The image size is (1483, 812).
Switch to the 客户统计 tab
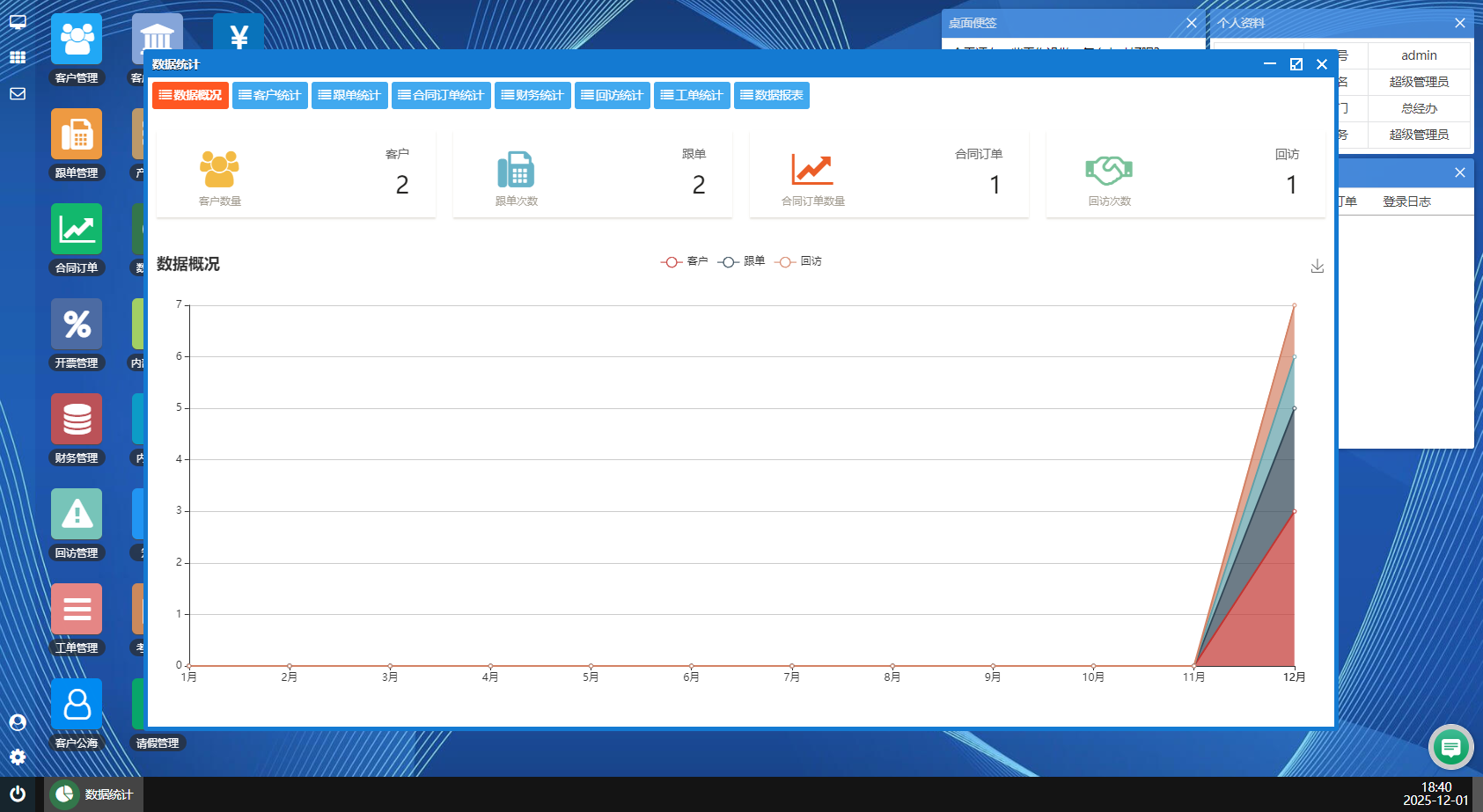click(x=269, y=95)
